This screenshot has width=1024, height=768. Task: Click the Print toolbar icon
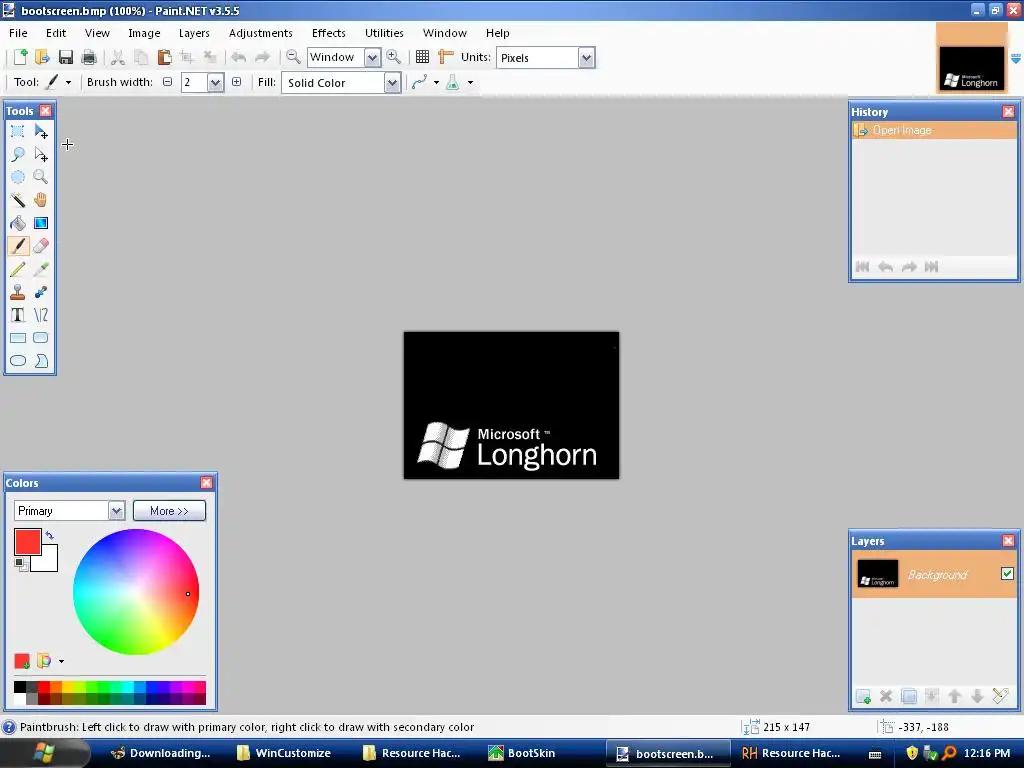(x=89, y=57)
